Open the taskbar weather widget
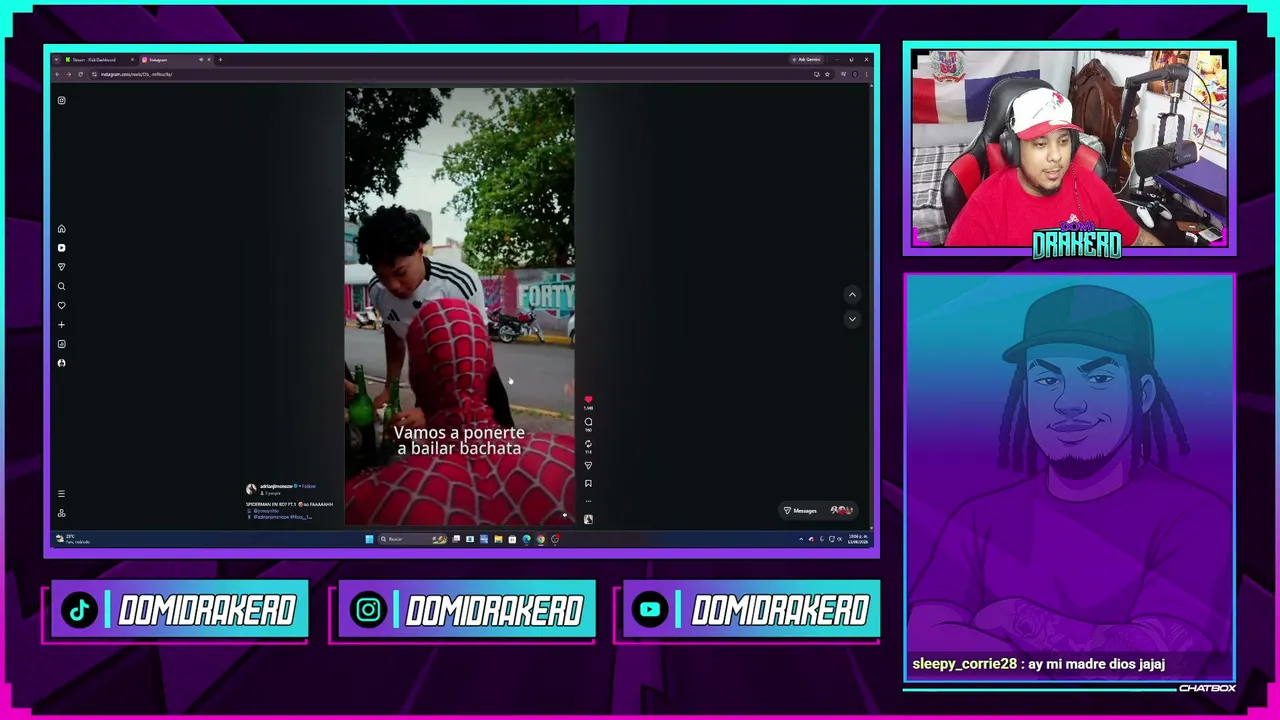 click(x=73, y=539)
